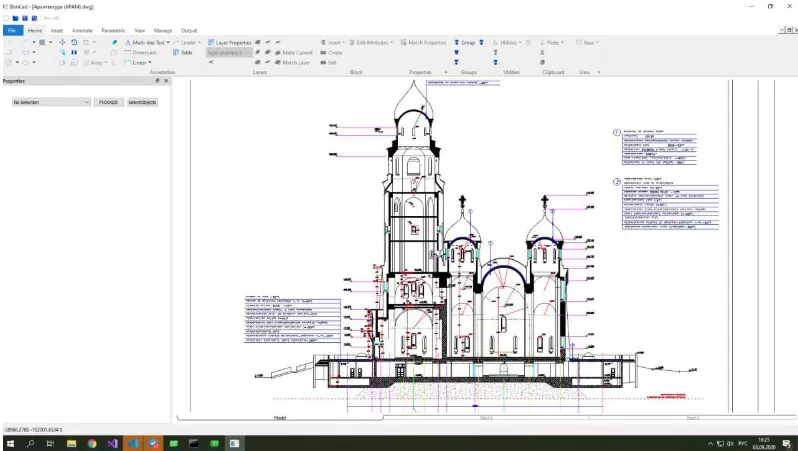Select the Move tool icon
798x451 pixels.
pyautogui.click(x=62, y=42)
